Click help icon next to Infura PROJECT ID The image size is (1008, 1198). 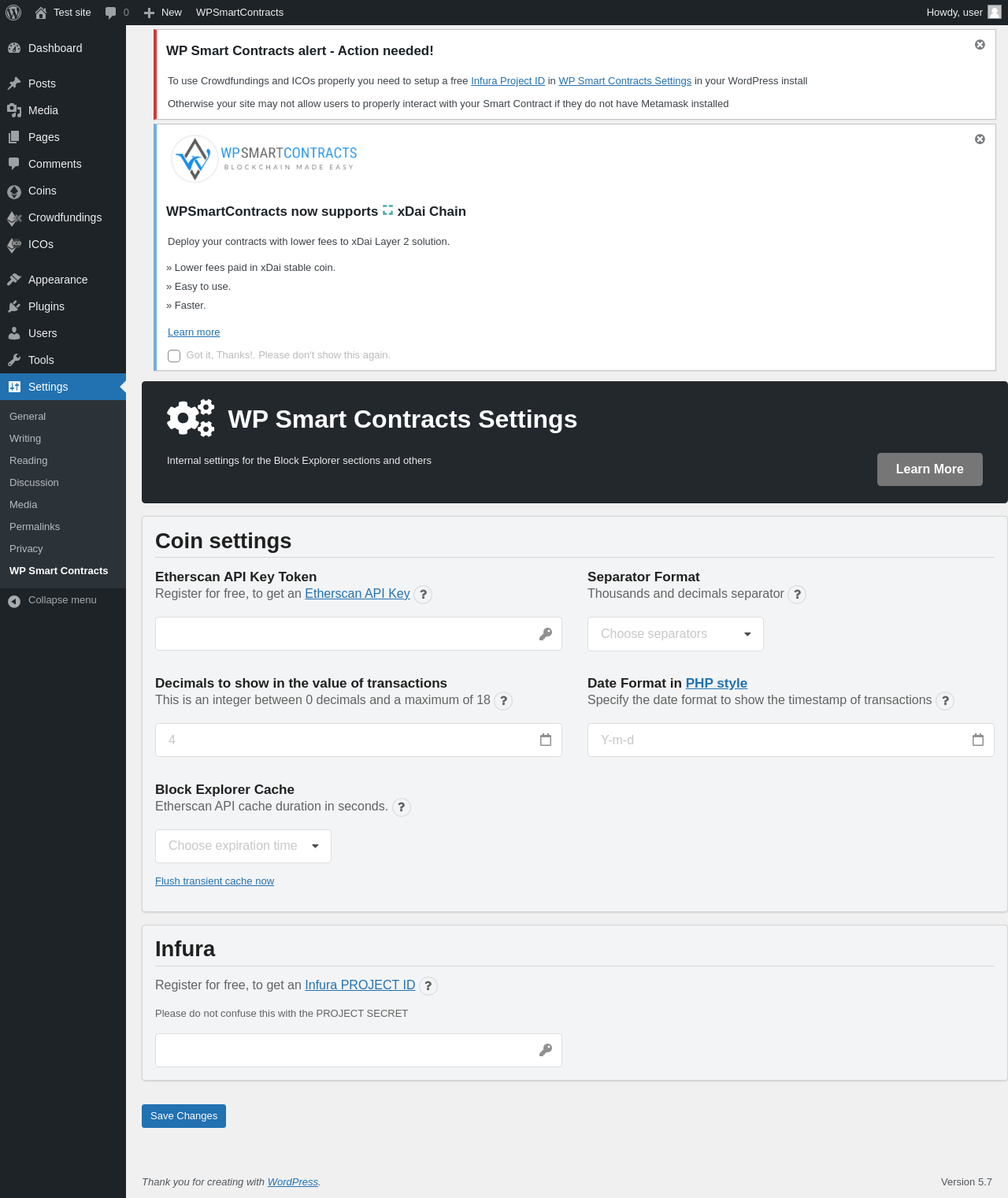click(428, 986)
